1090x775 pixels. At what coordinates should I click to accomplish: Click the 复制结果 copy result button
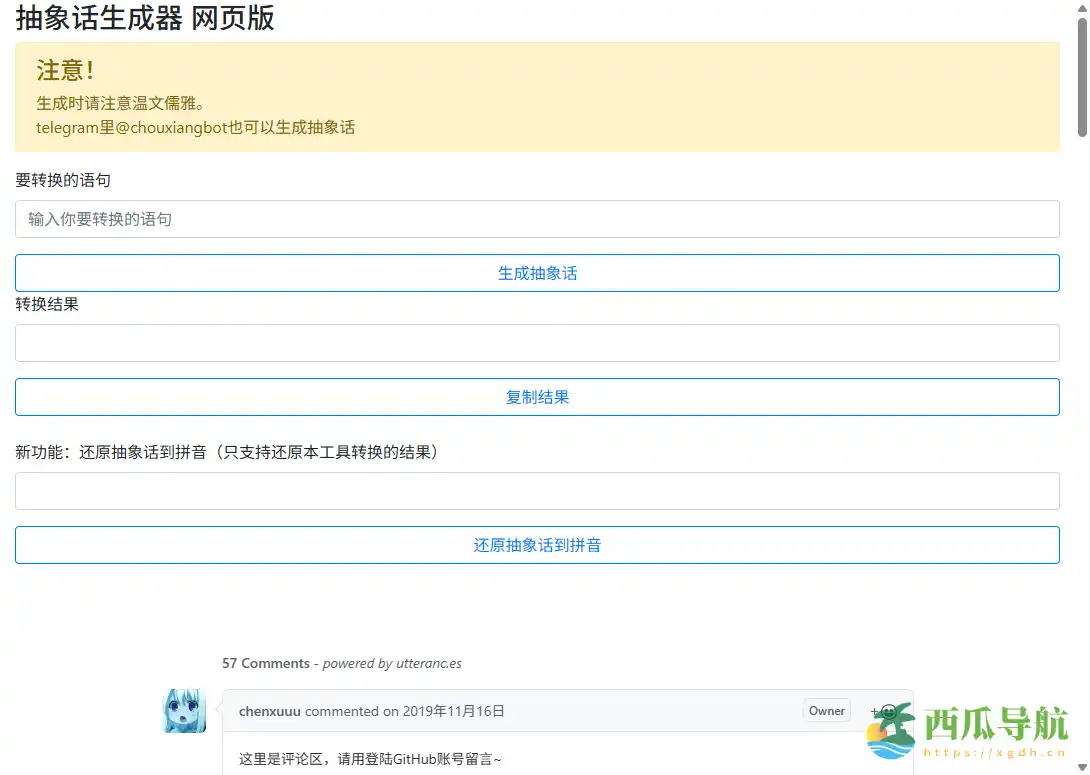(x=538, y=396)
